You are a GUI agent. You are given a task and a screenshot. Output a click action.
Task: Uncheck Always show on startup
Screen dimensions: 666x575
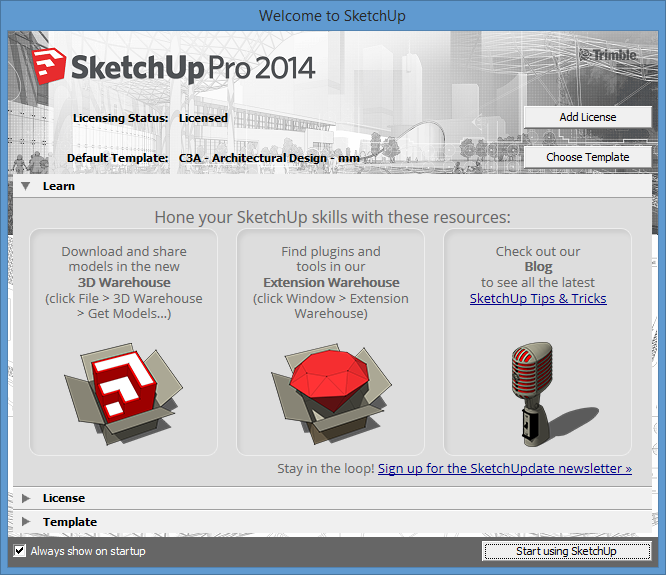[x=20, y=551]
